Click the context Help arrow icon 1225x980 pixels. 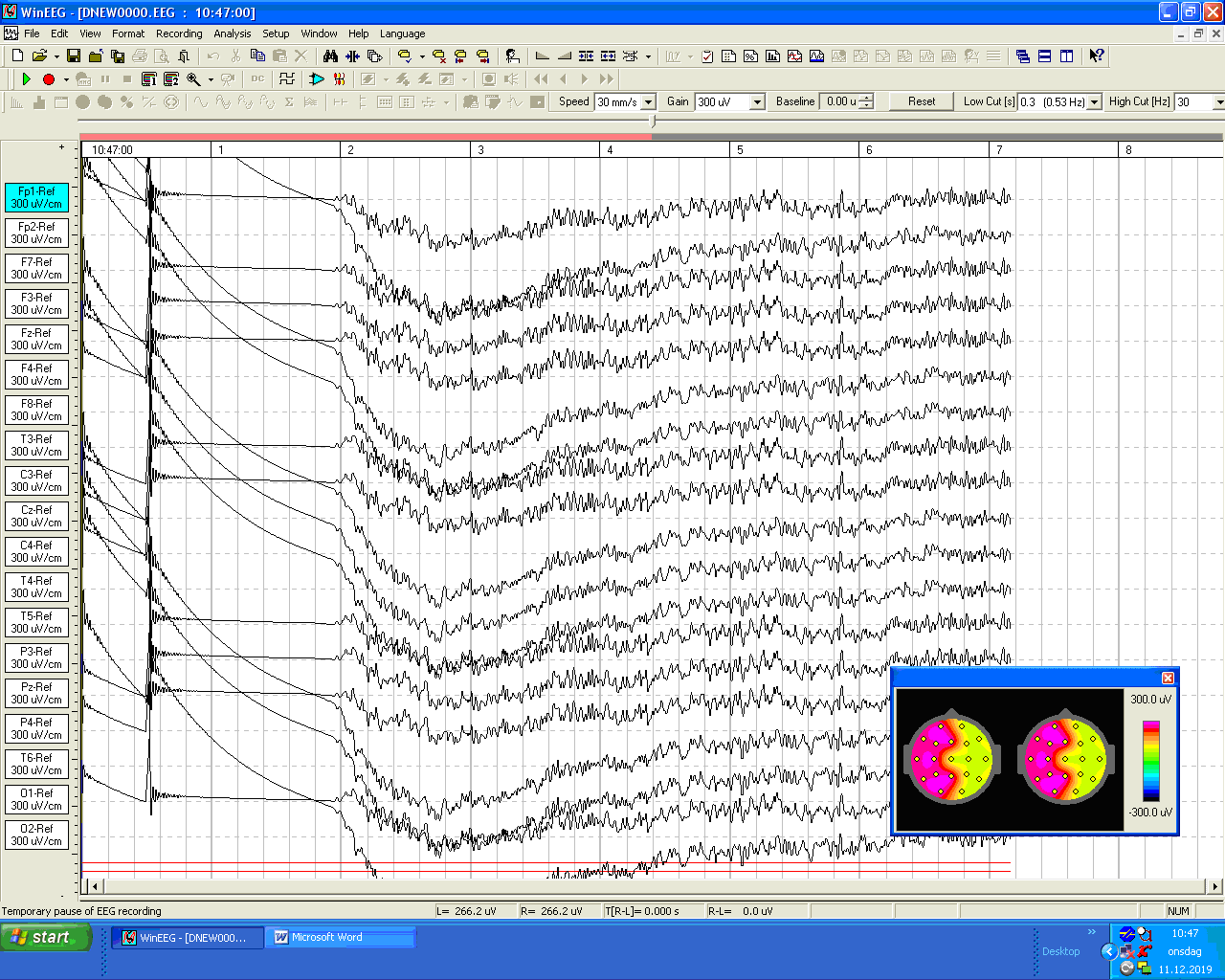tap(1097, 56)
